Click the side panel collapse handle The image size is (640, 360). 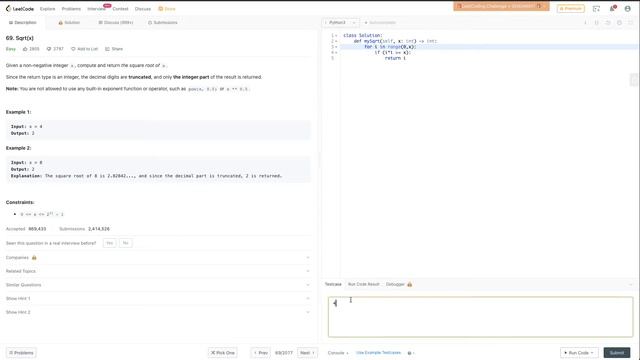tap(633, 80)
